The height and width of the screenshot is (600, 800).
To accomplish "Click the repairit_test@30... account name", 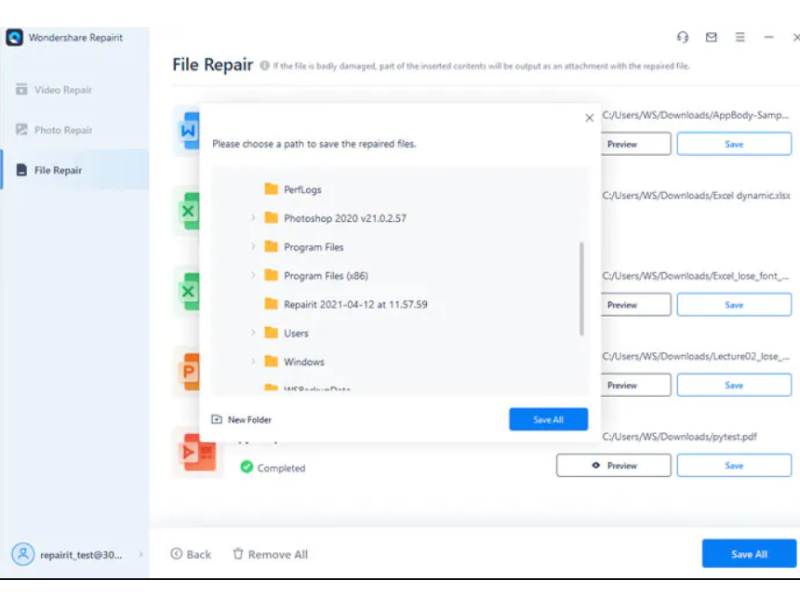I will click(81, 555).
